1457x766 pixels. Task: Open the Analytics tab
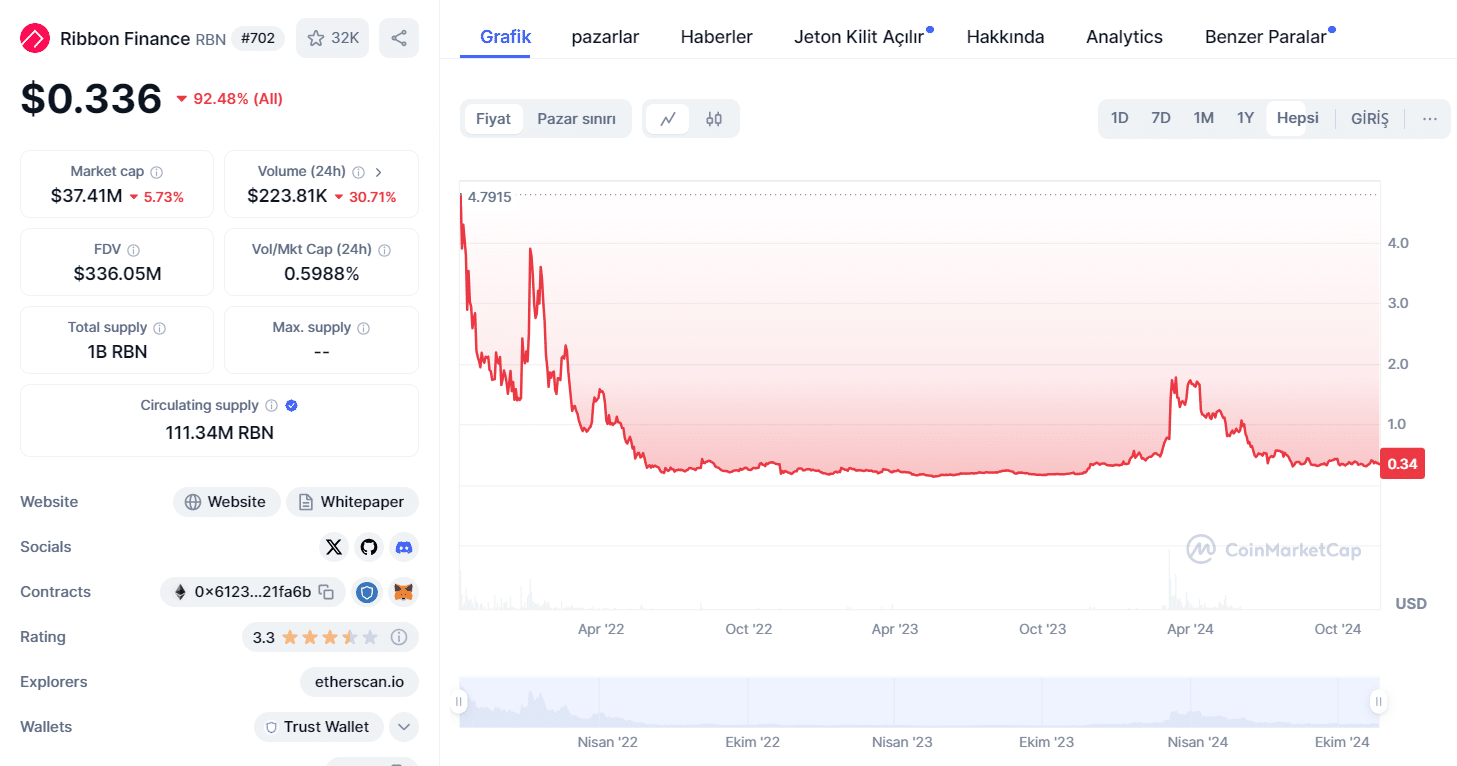point(1124,37)
